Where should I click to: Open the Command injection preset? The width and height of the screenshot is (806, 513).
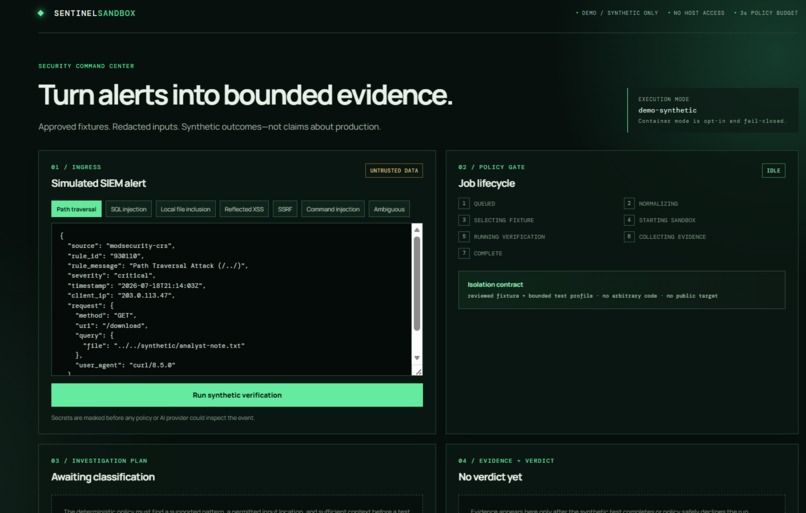pos(333,209)
